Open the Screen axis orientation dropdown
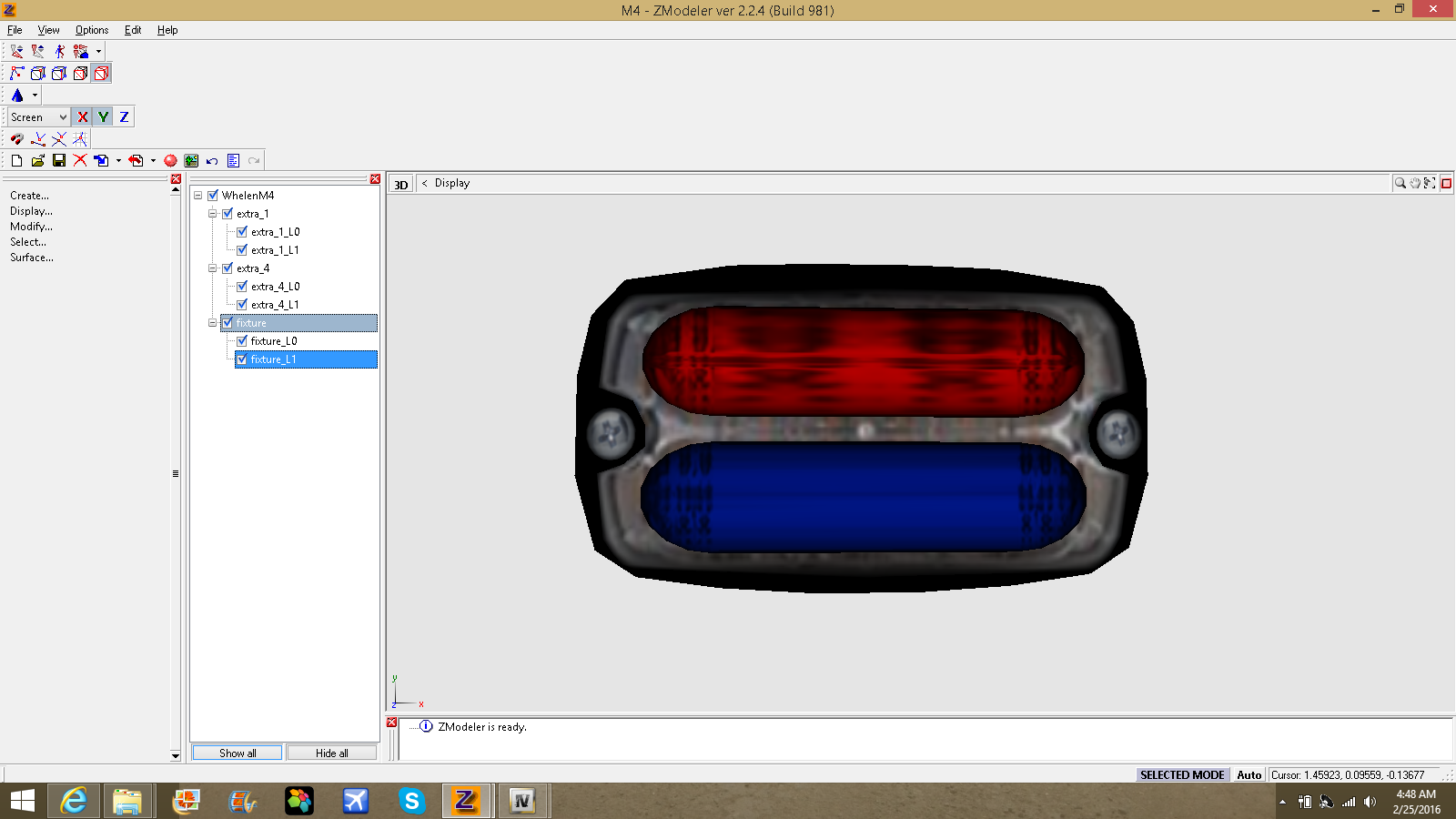The width and height of the screenshot is (1456, 819). click(39, 117)
